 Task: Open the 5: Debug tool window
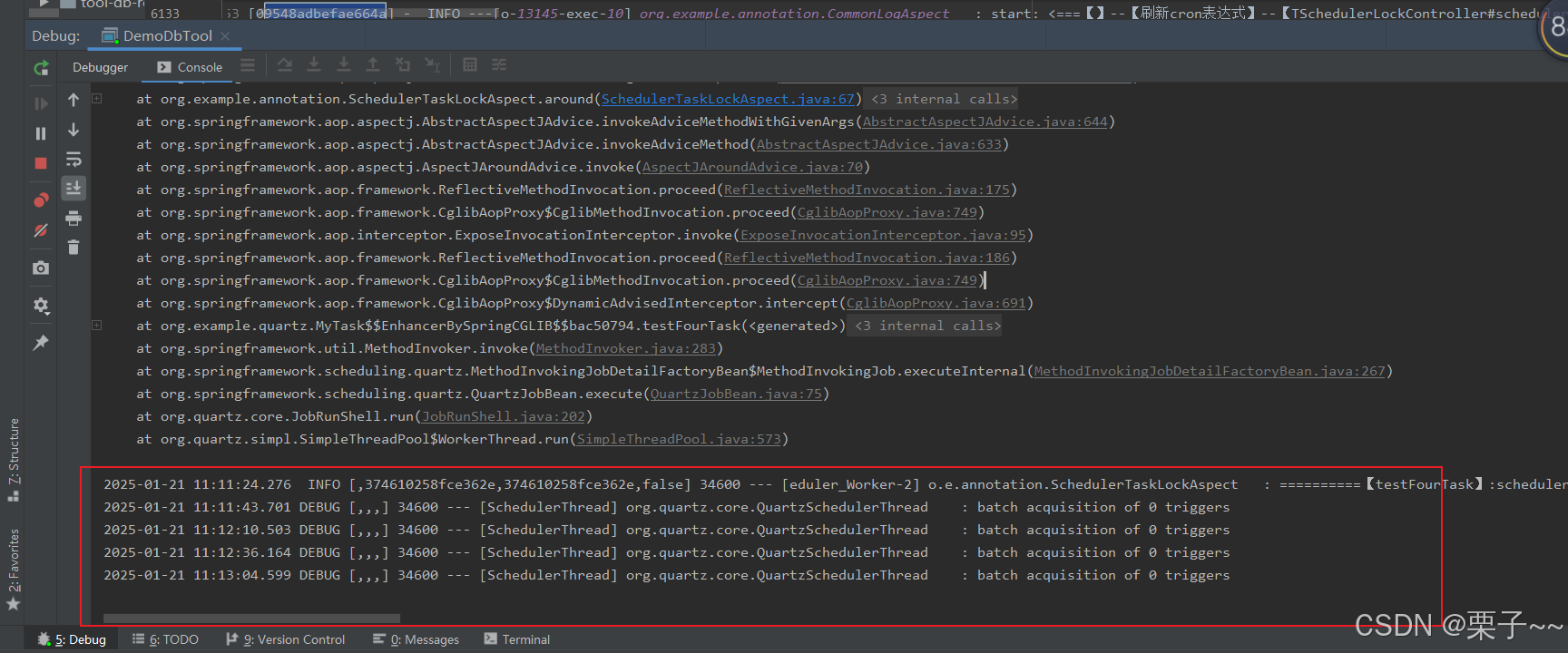[72, 639]
